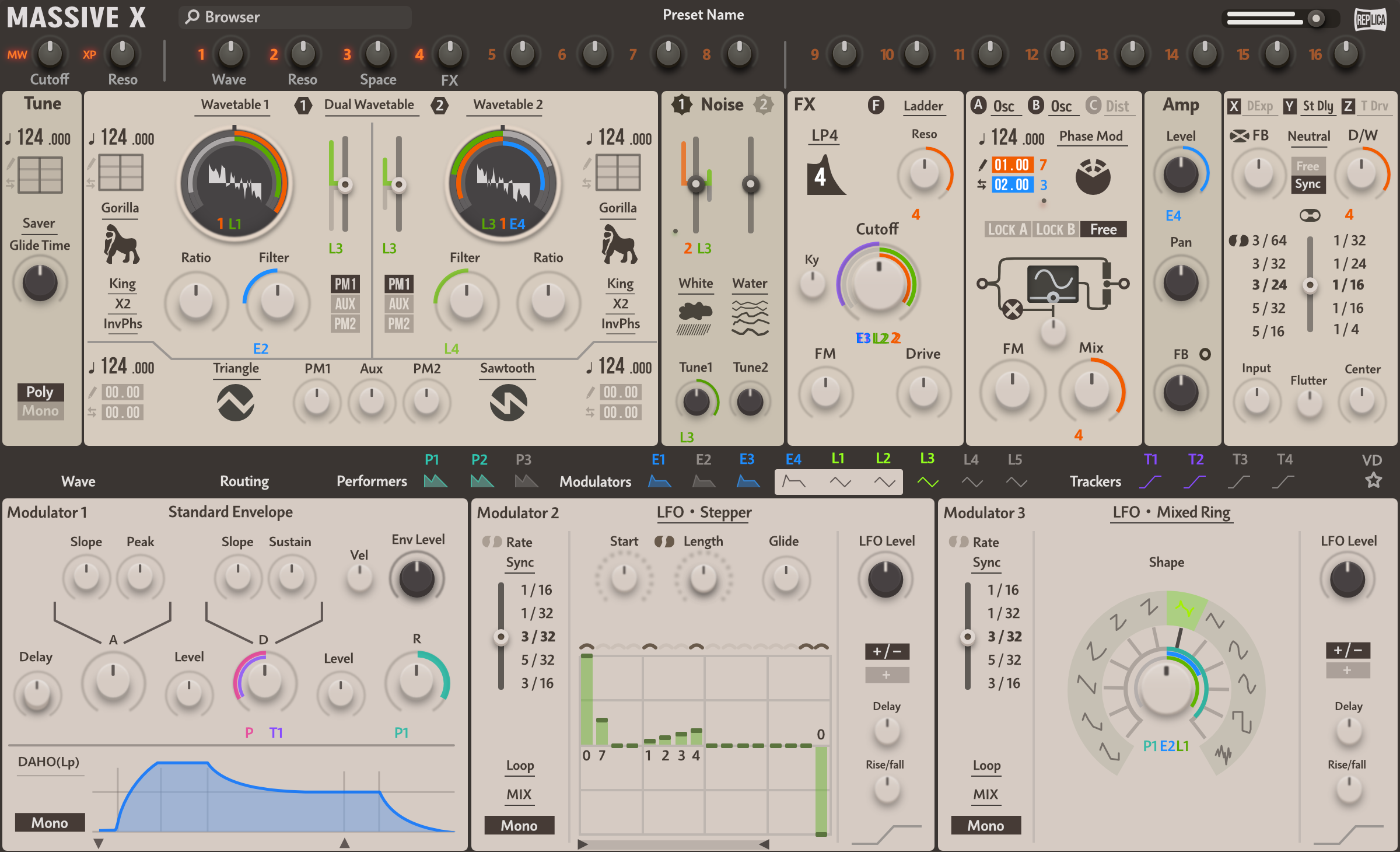Open the Wave tab
Image resolution: width=1400 pixels, height=852 pixels.
pos(78,481)
